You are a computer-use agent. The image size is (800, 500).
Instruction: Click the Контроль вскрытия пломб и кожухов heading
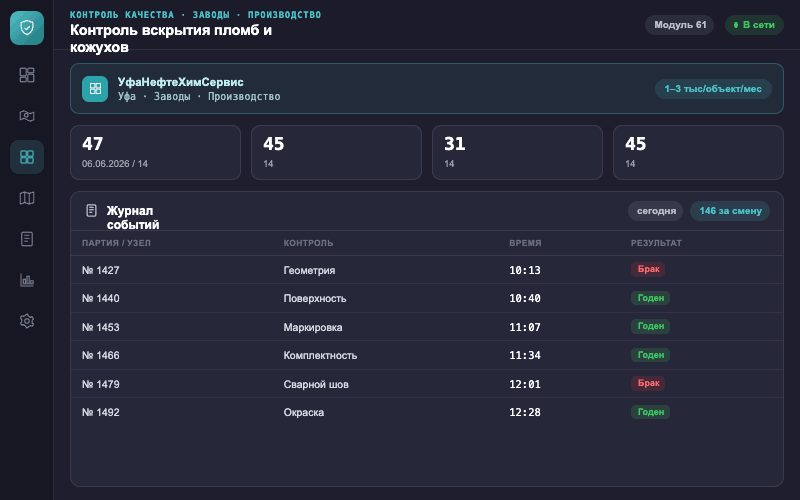[x=171, y=38]
